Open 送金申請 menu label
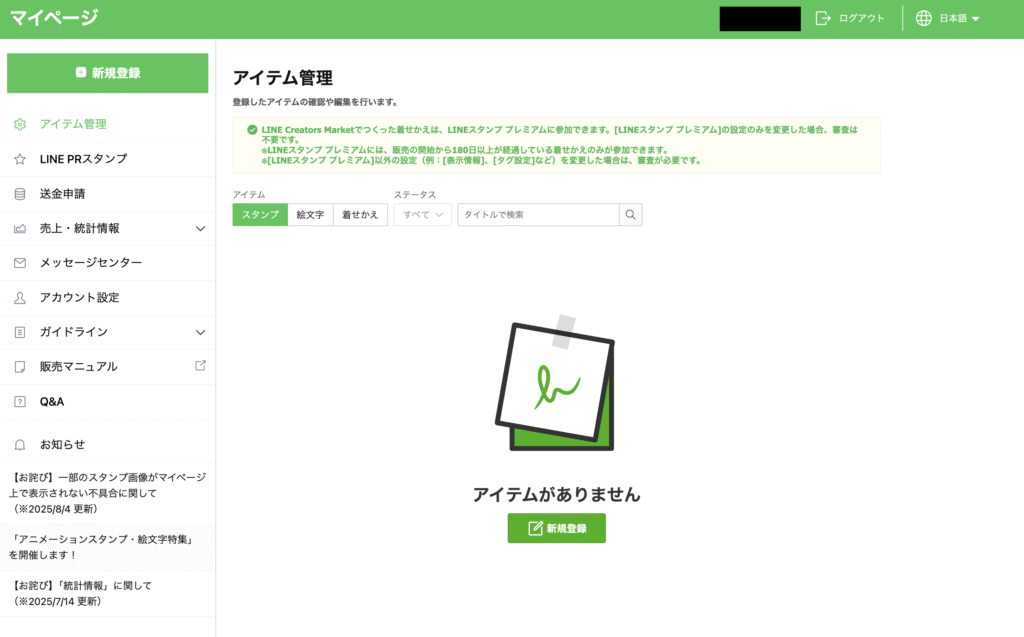1024x637 pixels. [x=63, y=194]
